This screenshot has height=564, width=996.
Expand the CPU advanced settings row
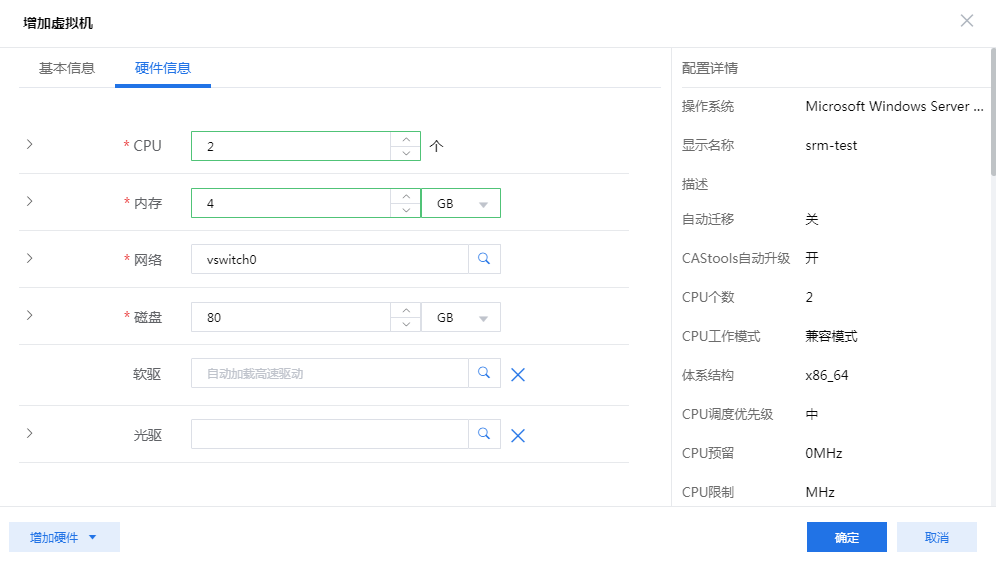(x=29, y=144)
